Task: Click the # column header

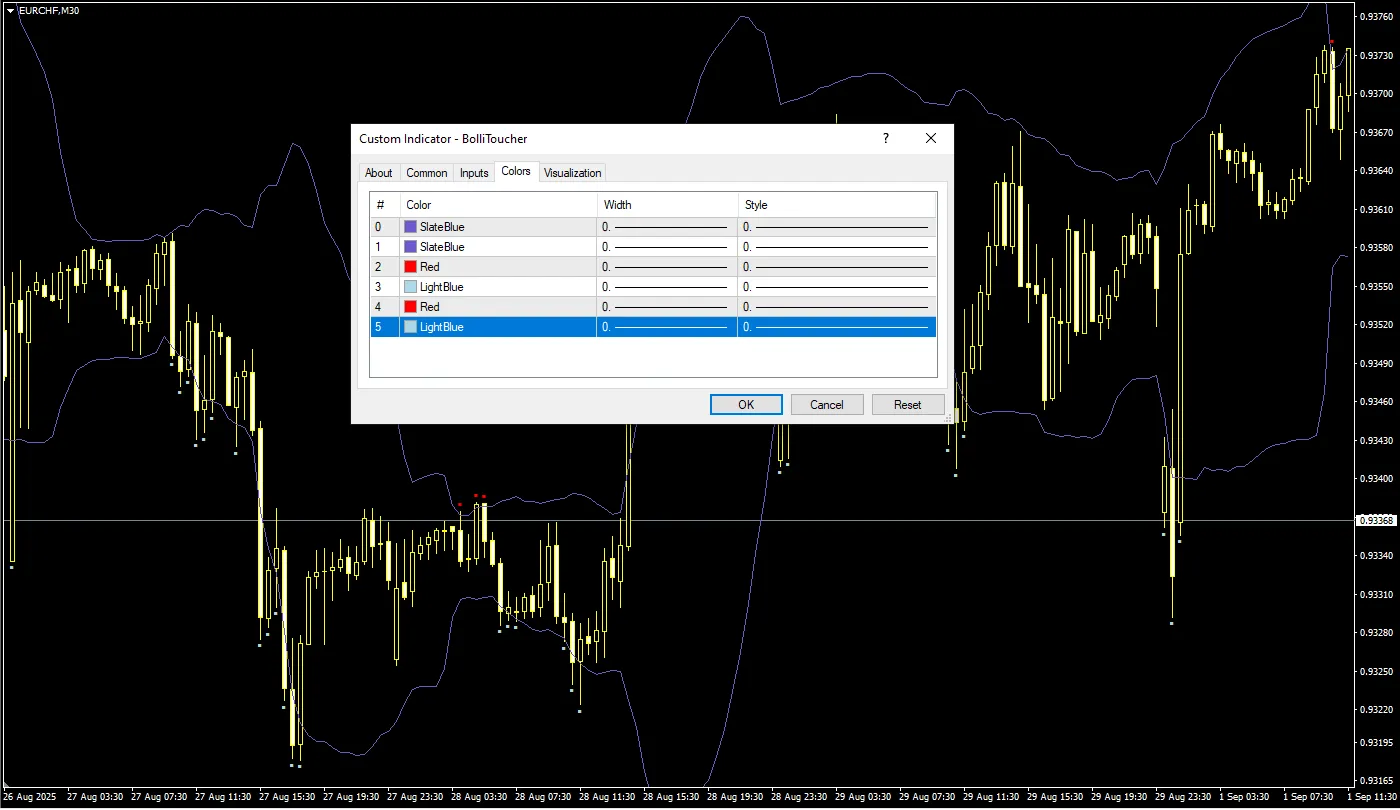Action: click(385, 205)
